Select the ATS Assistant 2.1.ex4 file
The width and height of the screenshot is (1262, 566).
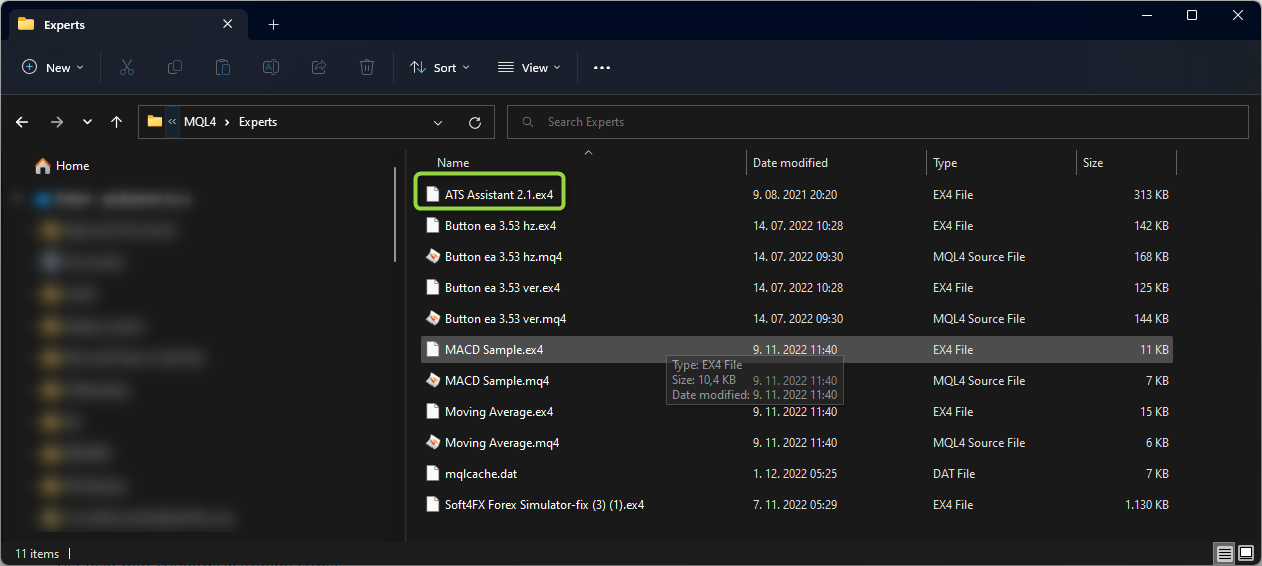tap(498, 195)
